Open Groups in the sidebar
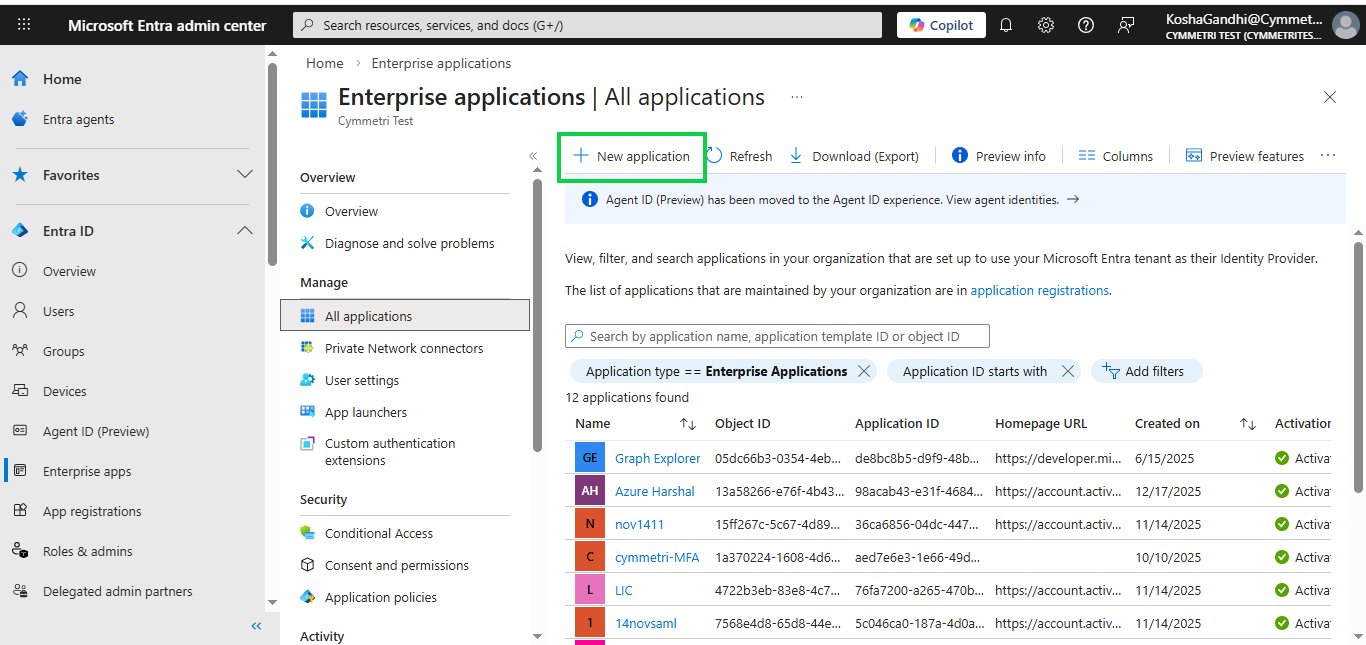Viewport: 1366px width, 645px height. pyautogui.click(x=63, y=351)
